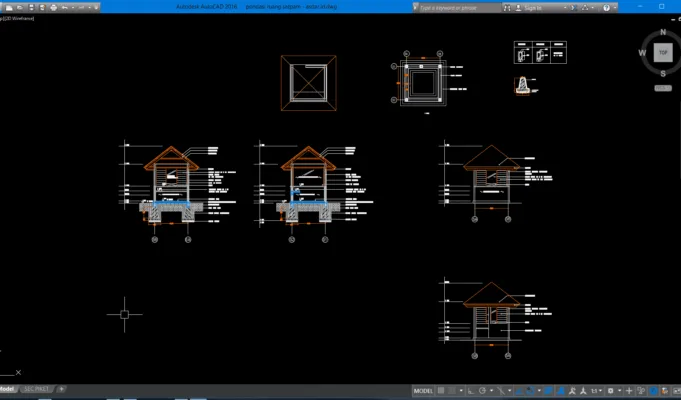Click the MODEL space button in the status bar

[423, 390]
